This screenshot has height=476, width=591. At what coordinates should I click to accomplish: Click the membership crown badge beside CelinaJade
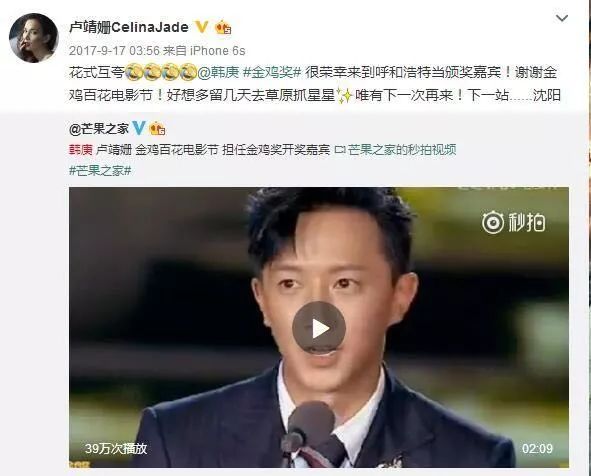[x=224, y=28]
